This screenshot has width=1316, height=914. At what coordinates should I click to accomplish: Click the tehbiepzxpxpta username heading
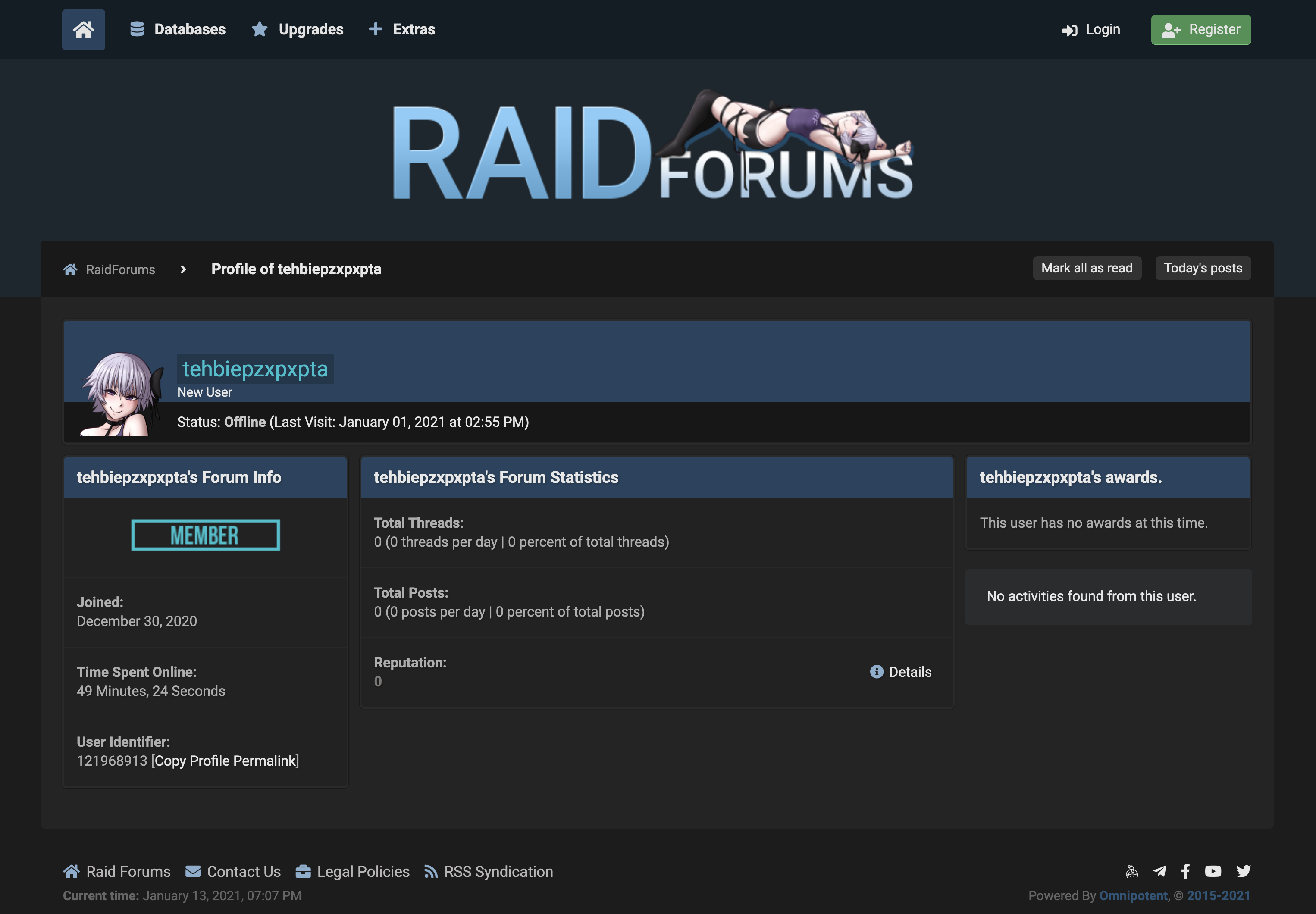click(x=255, y=369)
